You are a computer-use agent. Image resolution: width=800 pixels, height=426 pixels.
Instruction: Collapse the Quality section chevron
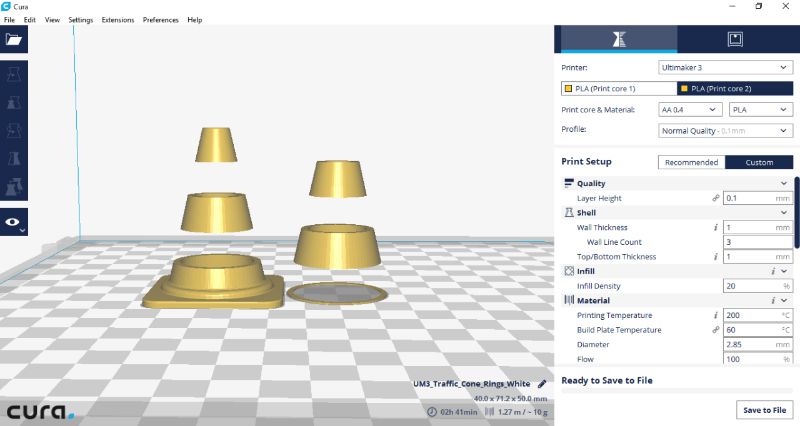[784, 184]
